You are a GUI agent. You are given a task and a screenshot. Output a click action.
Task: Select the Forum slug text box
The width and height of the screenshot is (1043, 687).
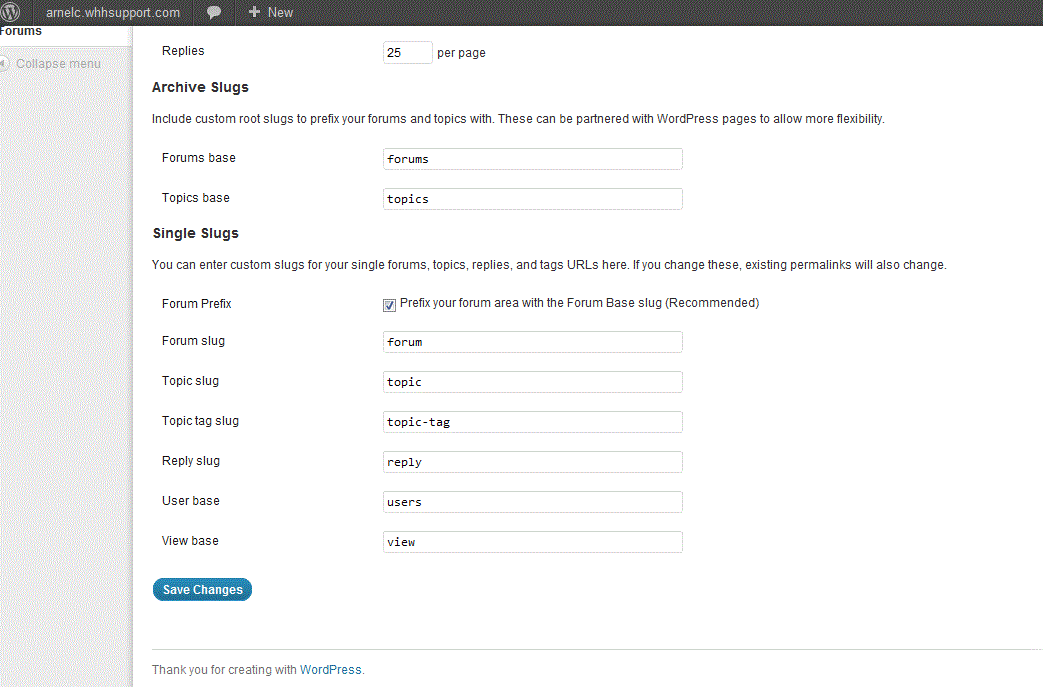click(x=532, y=342)
